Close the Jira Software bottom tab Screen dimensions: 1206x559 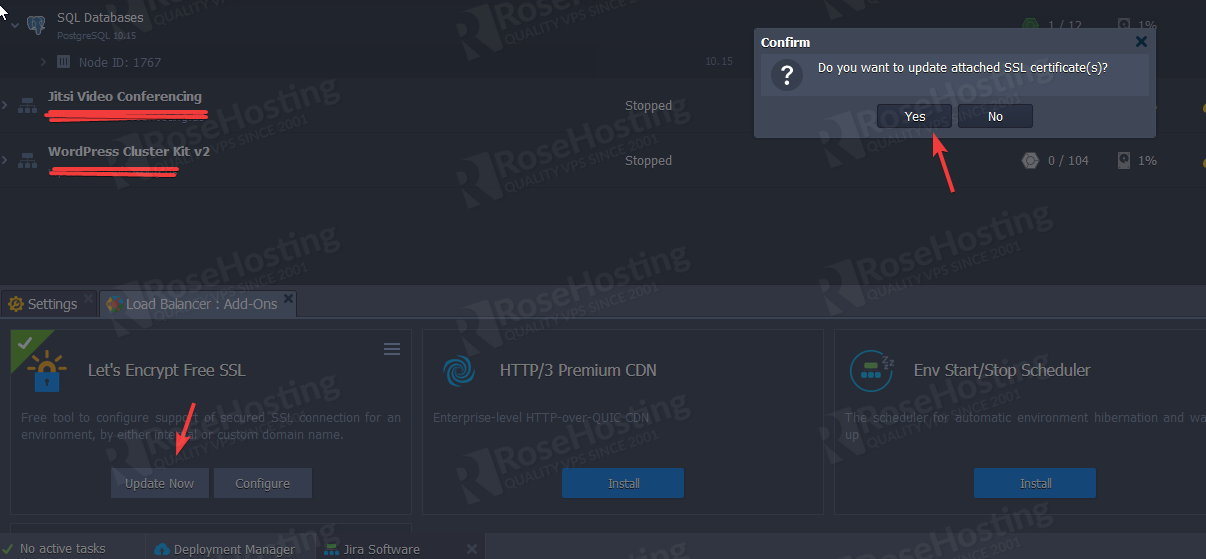tap(472, 549)
